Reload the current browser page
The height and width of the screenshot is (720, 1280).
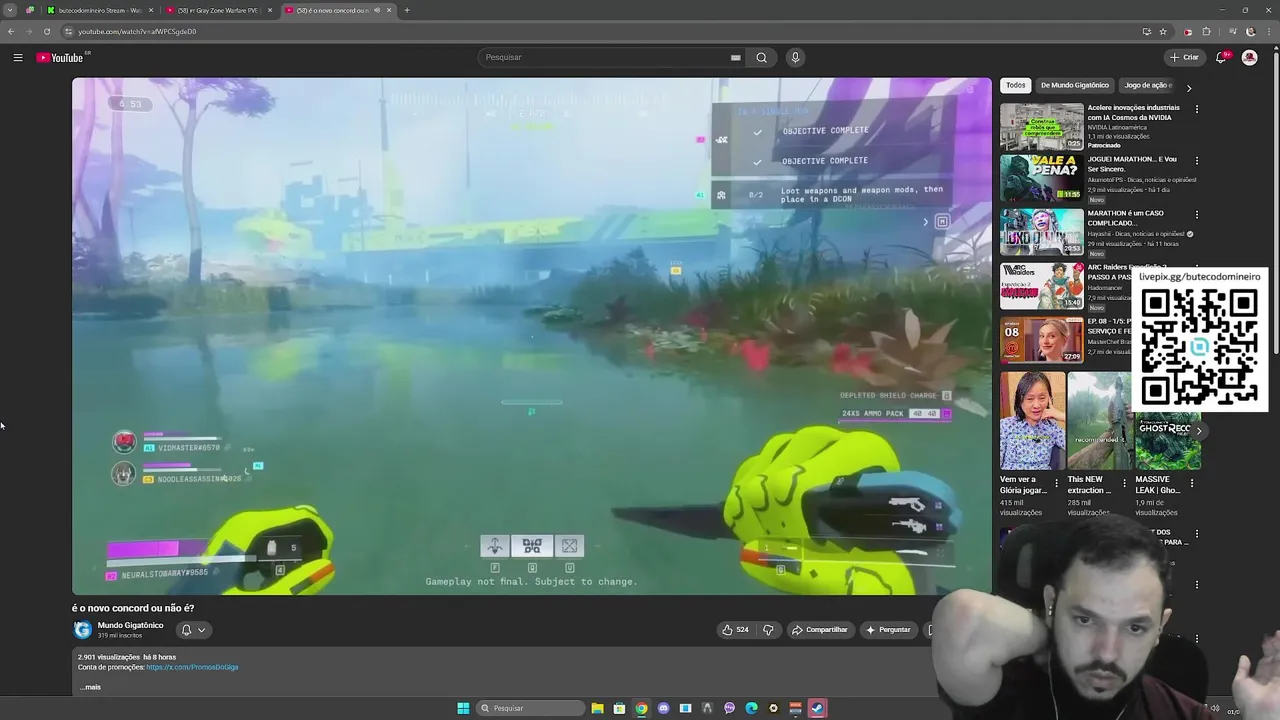tap(46, 31)
